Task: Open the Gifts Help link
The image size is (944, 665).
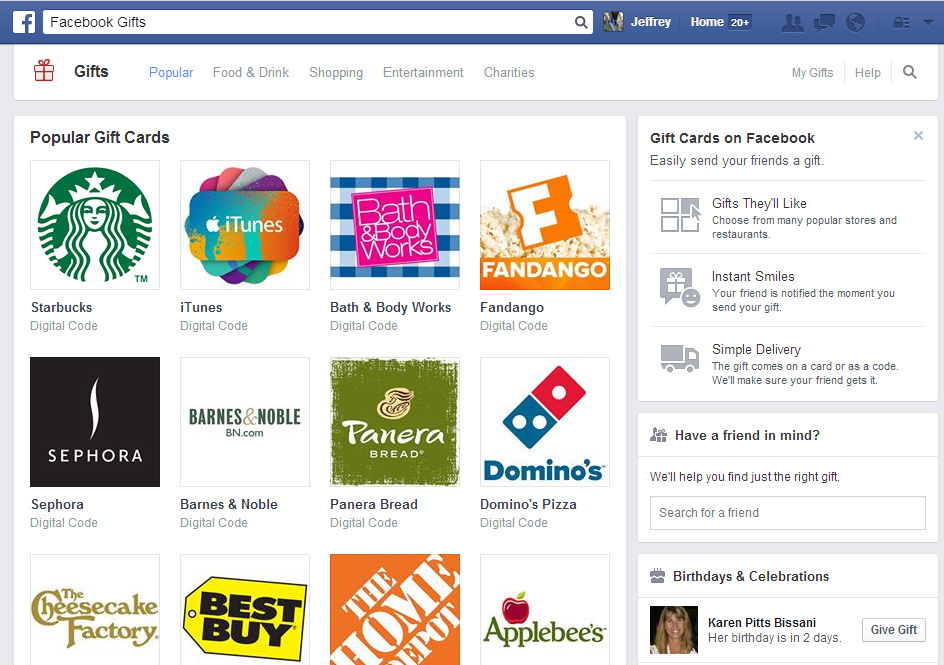Action: [x=868, y=73]
